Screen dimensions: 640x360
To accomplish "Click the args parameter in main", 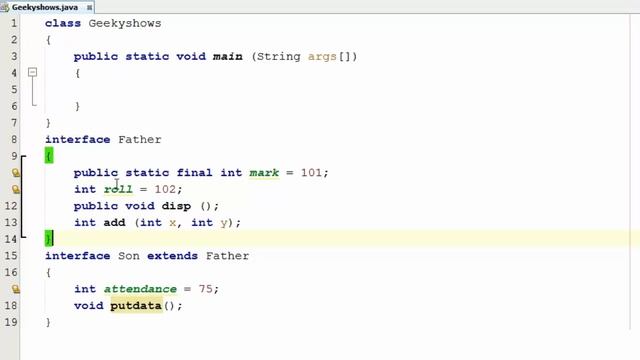I will click(x=322, y=57).
